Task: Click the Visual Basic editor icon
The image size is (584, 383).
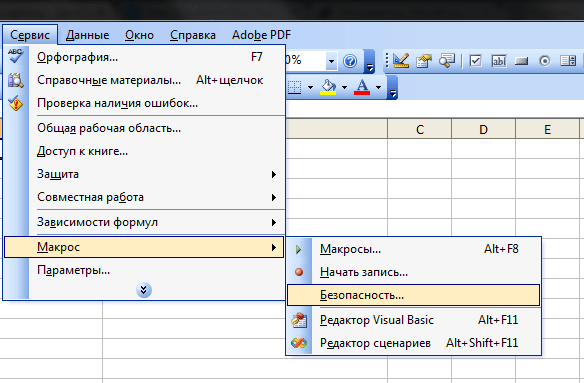Action: point(299,320)
